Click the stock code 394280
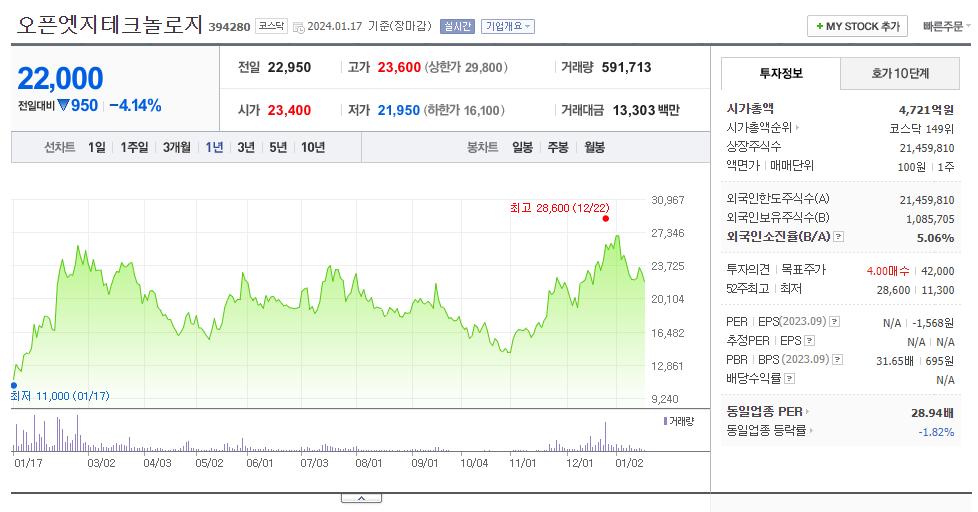 tap(229, 27)
